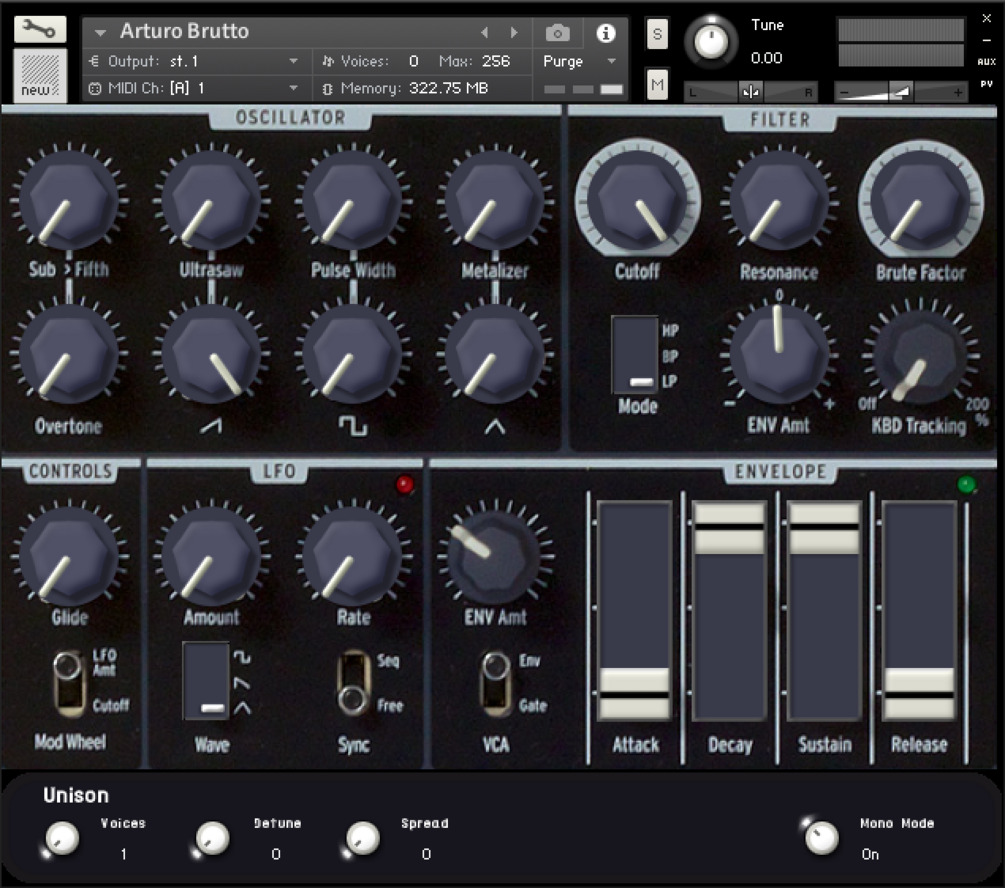Toggle the VCA Env/Gate switch

[495, 683]
